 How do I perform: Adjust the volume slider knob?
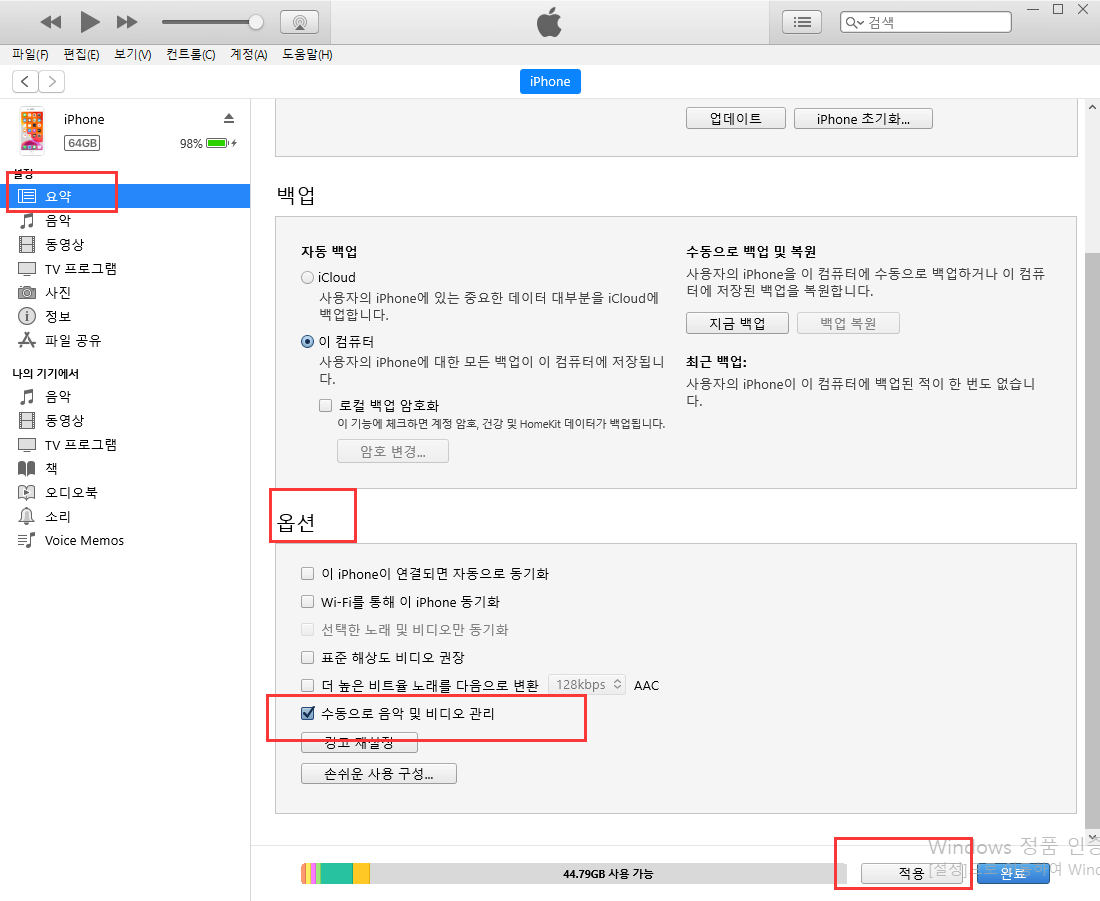[x=256, y=22]
